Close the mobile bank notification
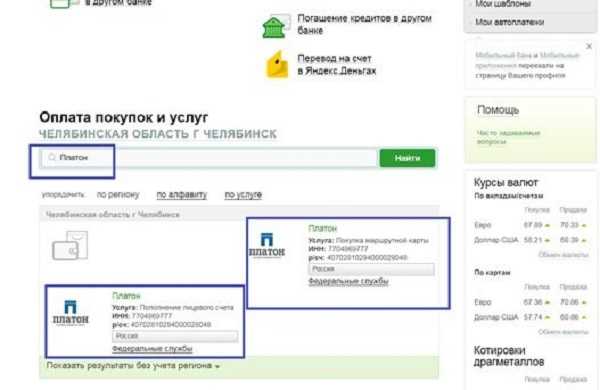 [x=589, y=46]
